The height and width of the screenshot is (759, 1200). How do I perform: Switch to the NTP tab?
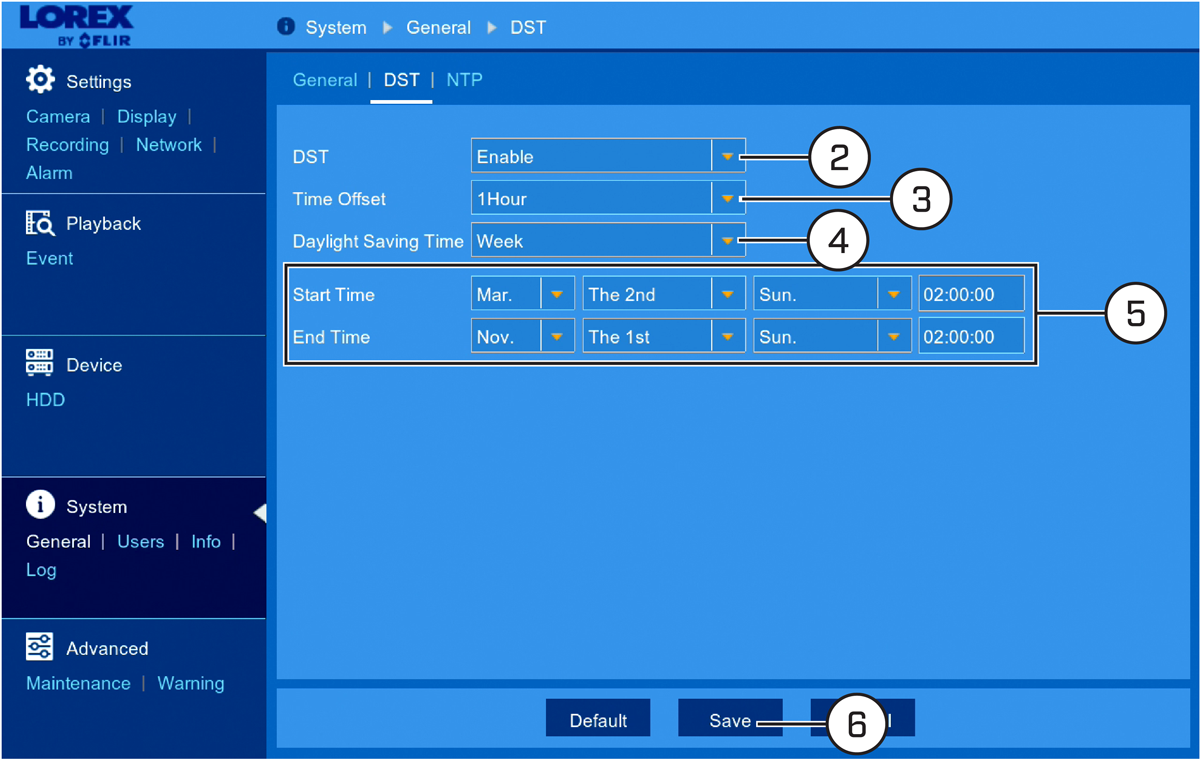point(464,80)
